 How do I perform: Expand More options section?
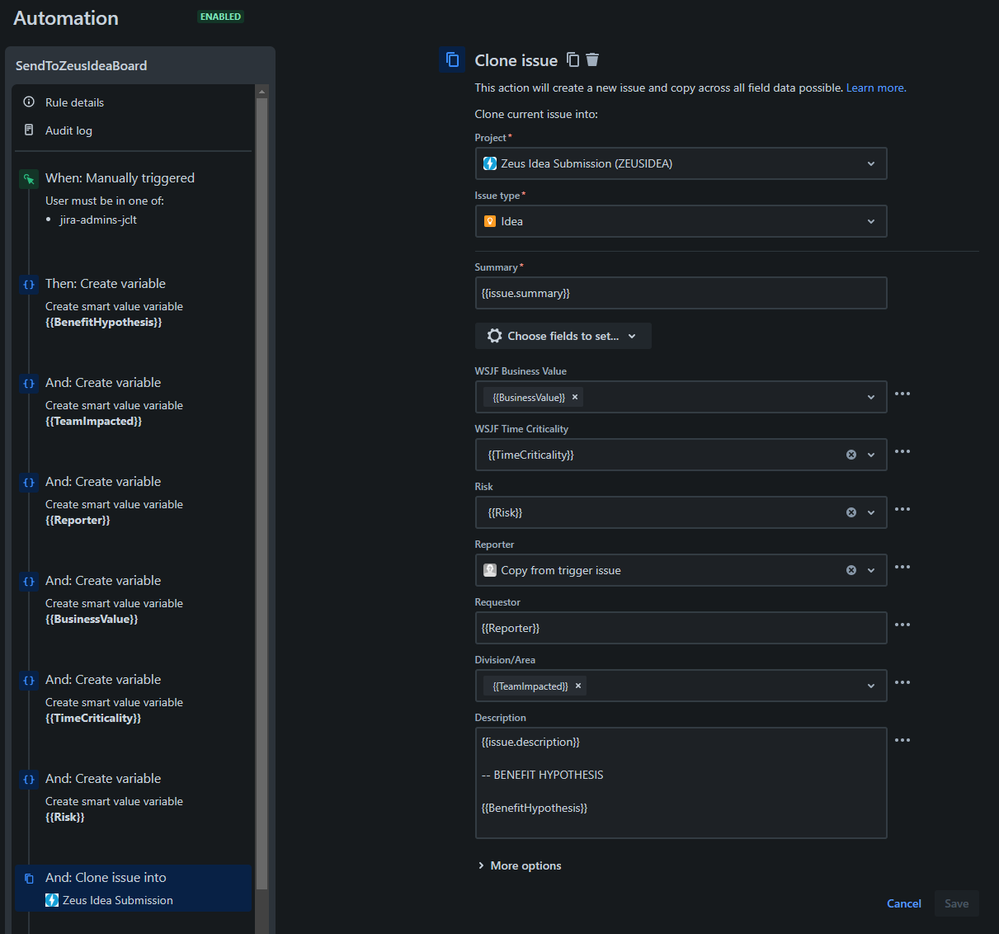519,865
